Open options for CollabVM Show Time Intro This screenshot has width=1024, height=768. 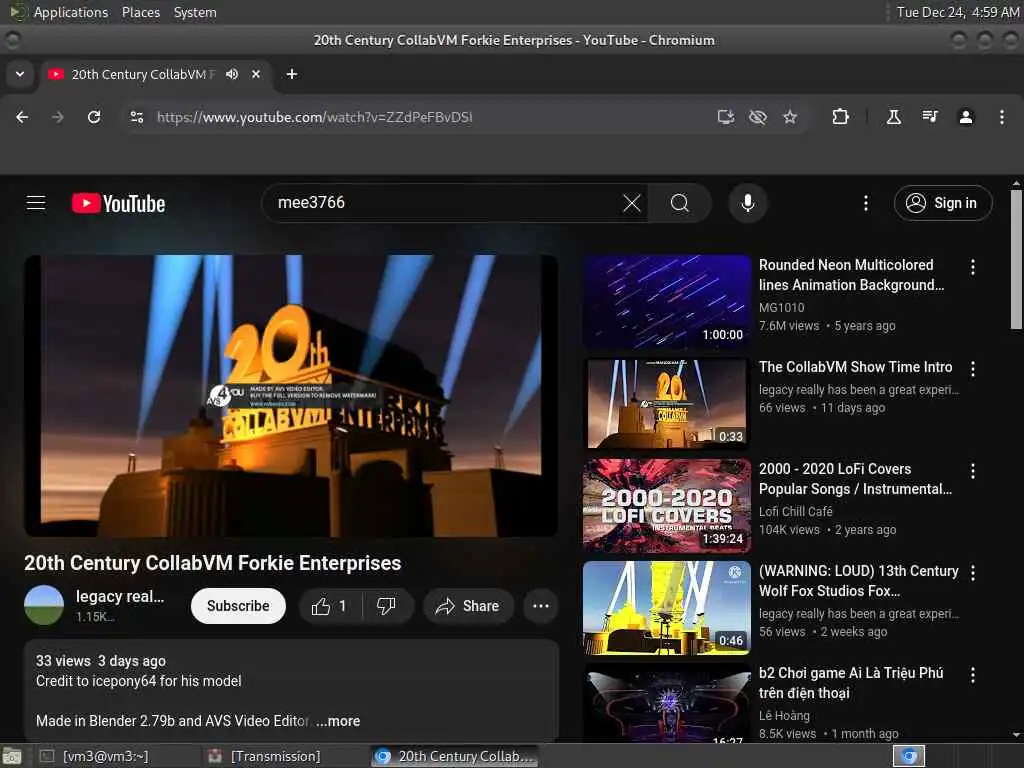pos(972,369)
